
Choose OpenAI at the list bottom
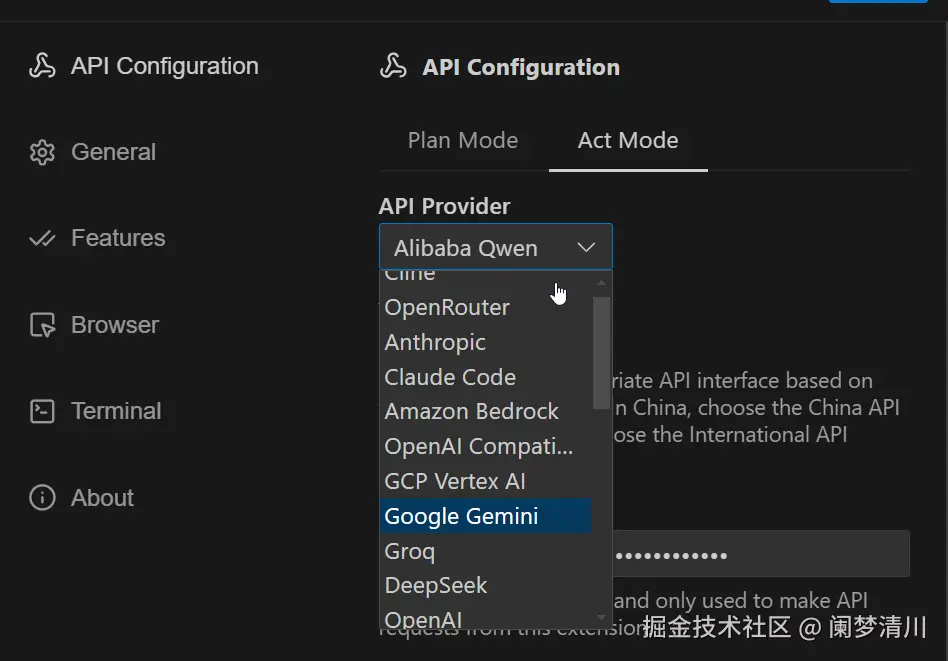click(485, 618)
